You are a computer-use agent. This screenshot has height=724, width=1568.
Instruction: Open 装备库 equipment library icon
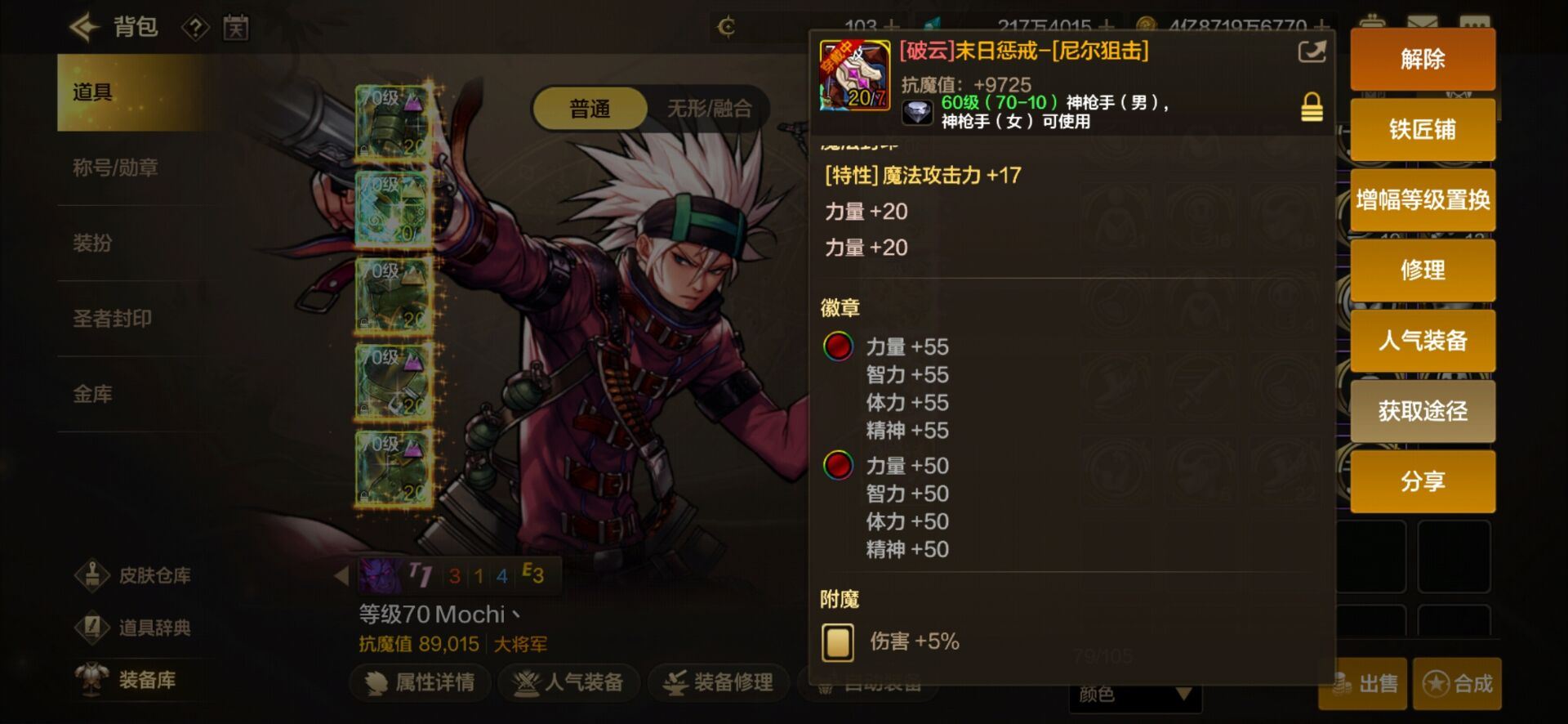tap(92, 680)
